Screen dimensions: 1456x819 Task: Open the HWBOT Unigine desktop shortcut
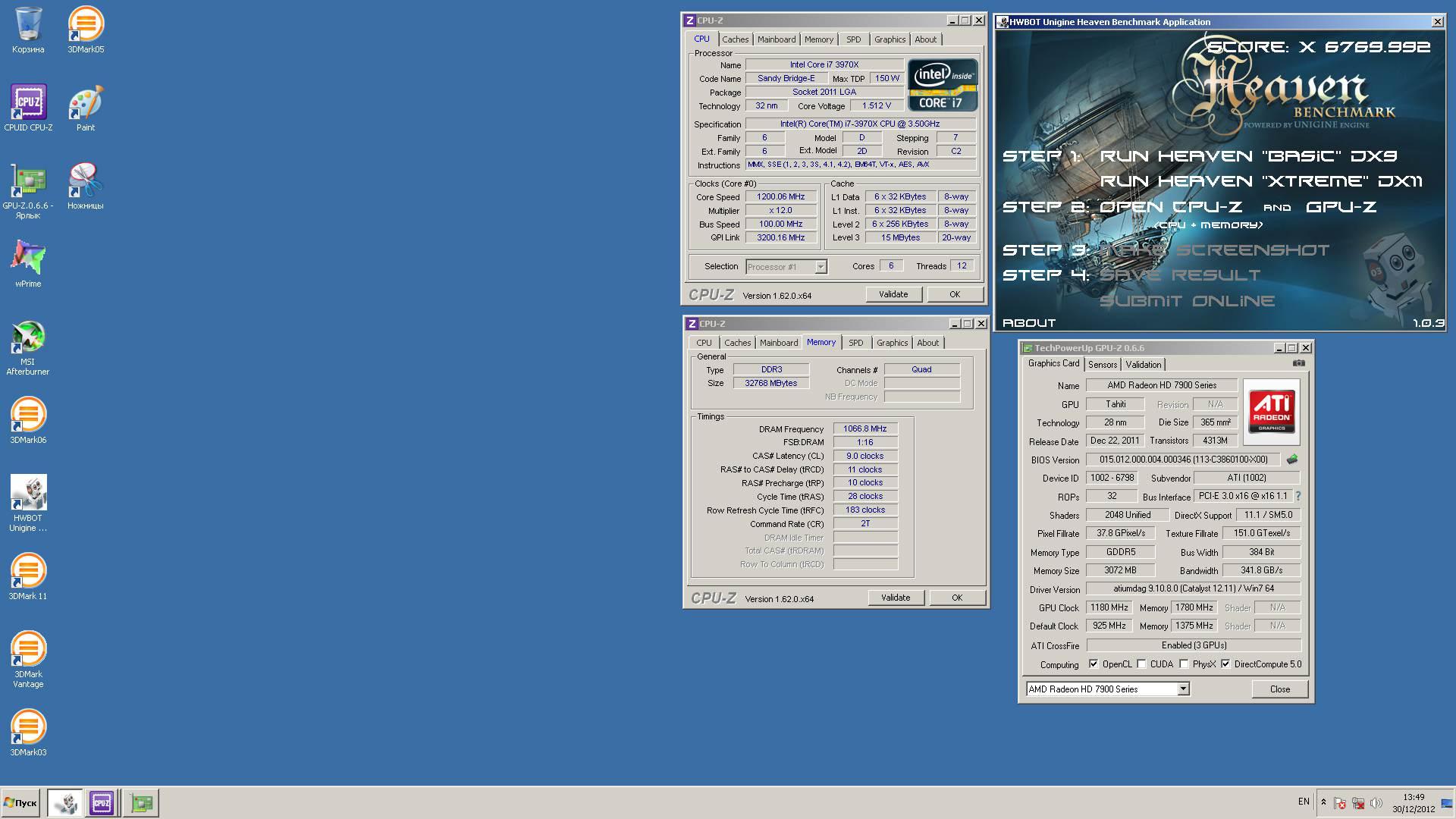click(28, 503)
